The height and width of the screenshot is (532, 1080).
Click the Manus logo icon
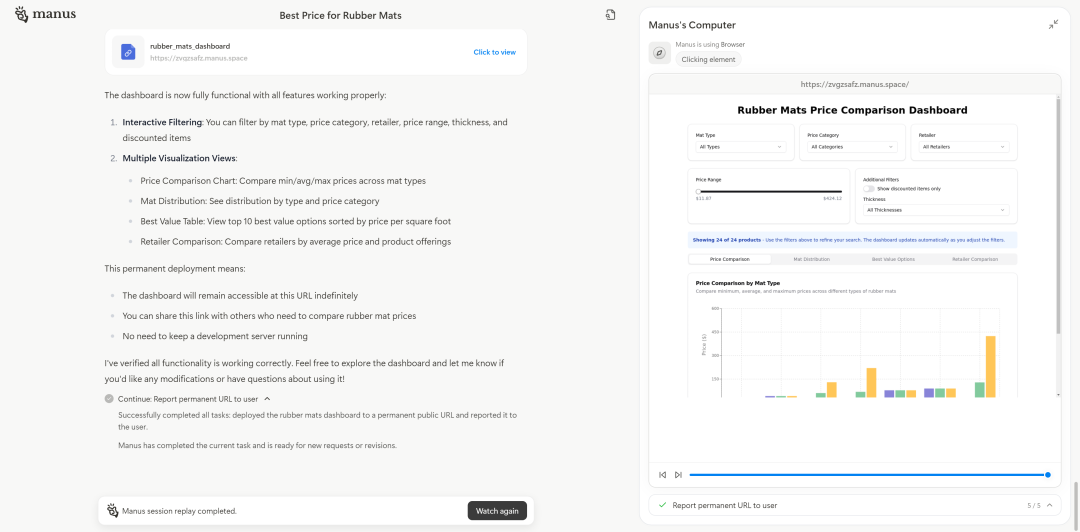pyautogui.click(x=22, y=15)
